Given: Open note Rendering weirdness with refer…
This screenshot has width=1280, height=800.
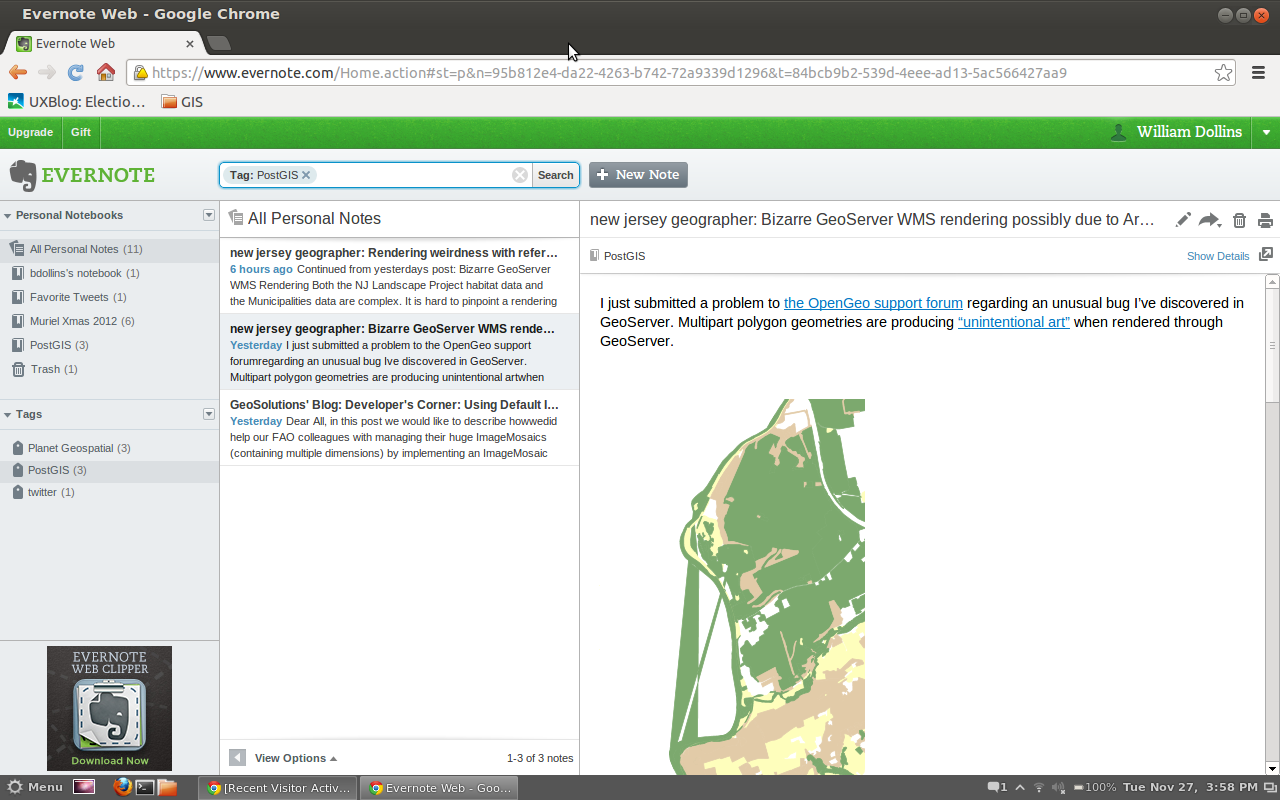Looking at the screenshot, I should (399, 276).
